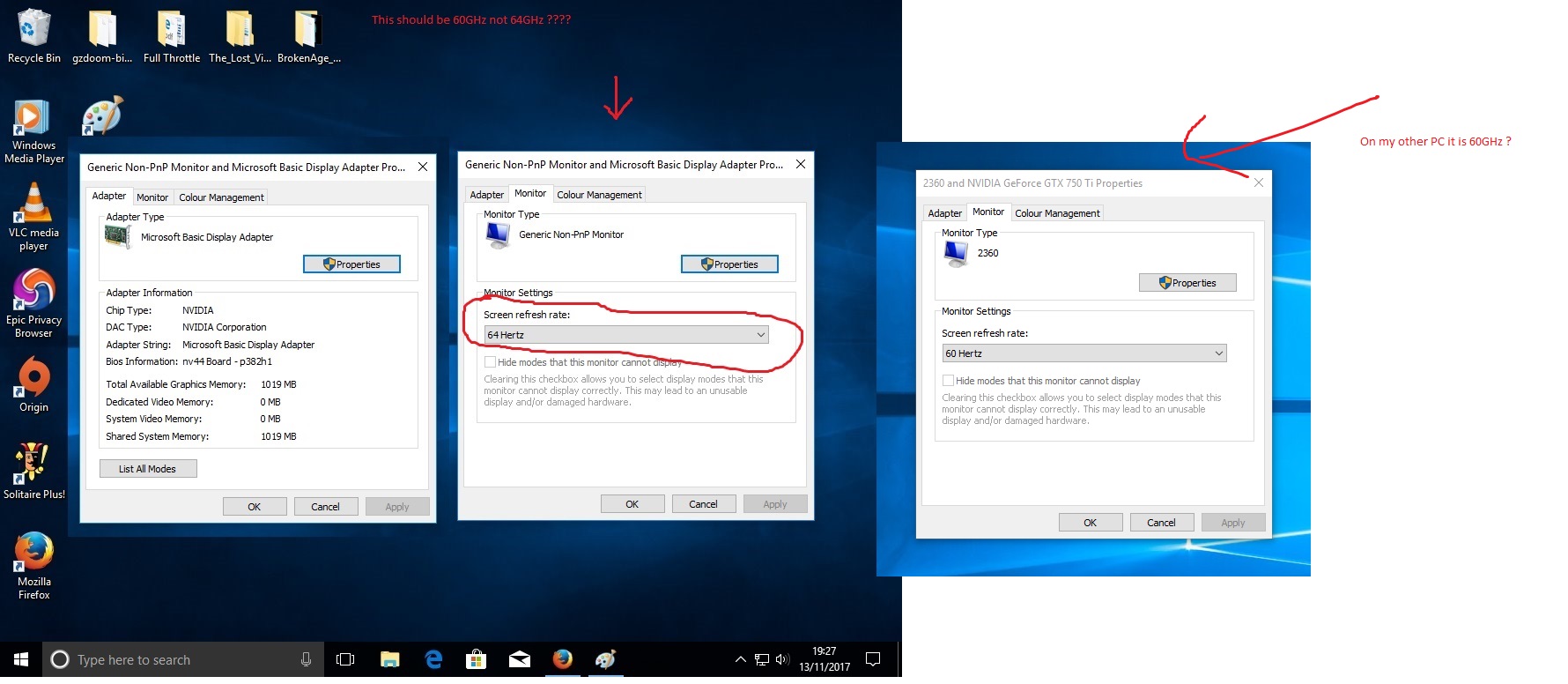Select Epic Privacy Browser desktop shortcut
Screen dimensions: 1568x684
33,303
